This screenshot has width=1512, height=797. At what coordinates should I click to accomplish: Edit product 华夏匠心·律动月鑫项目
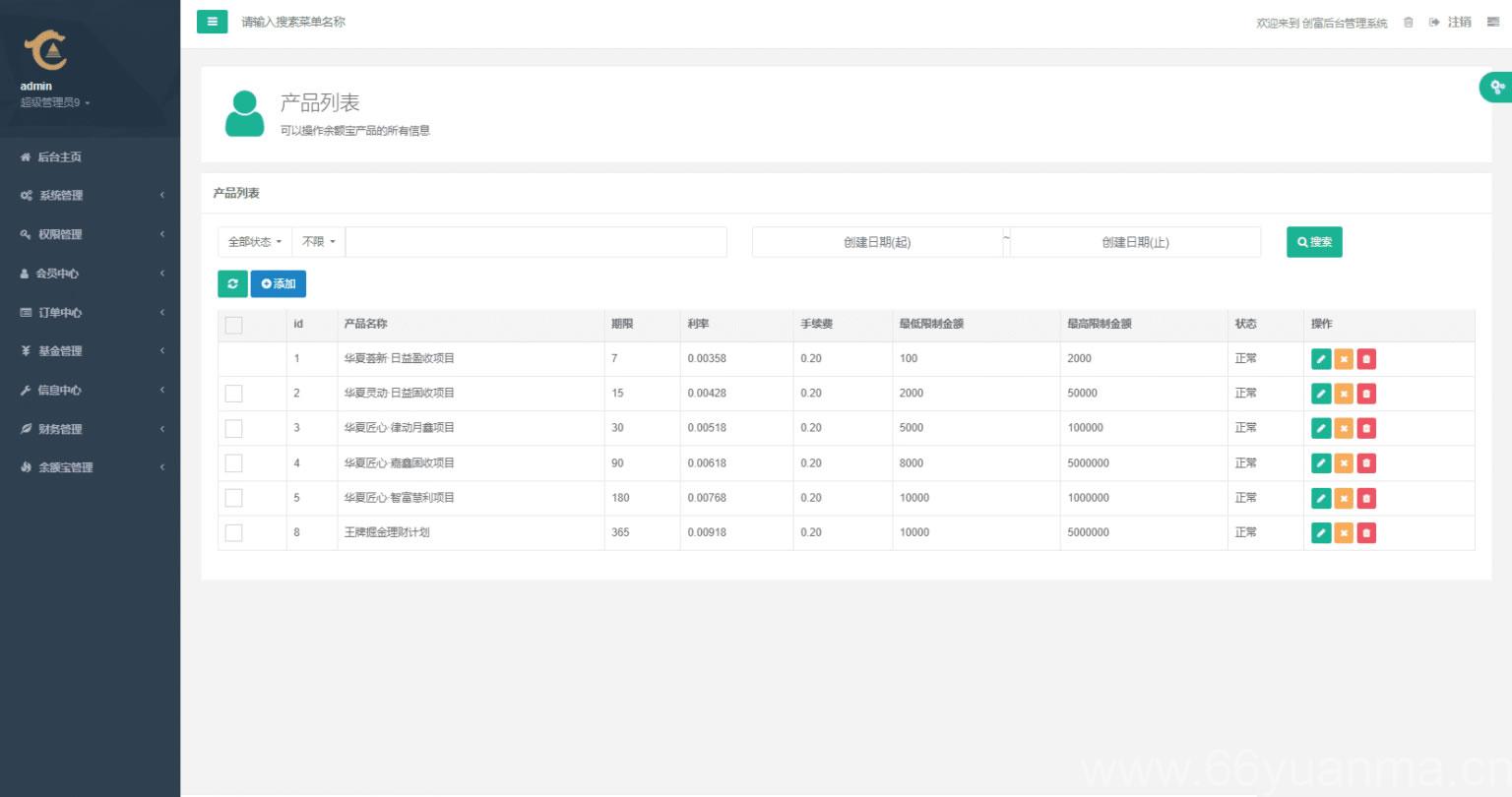point(1321,428)
